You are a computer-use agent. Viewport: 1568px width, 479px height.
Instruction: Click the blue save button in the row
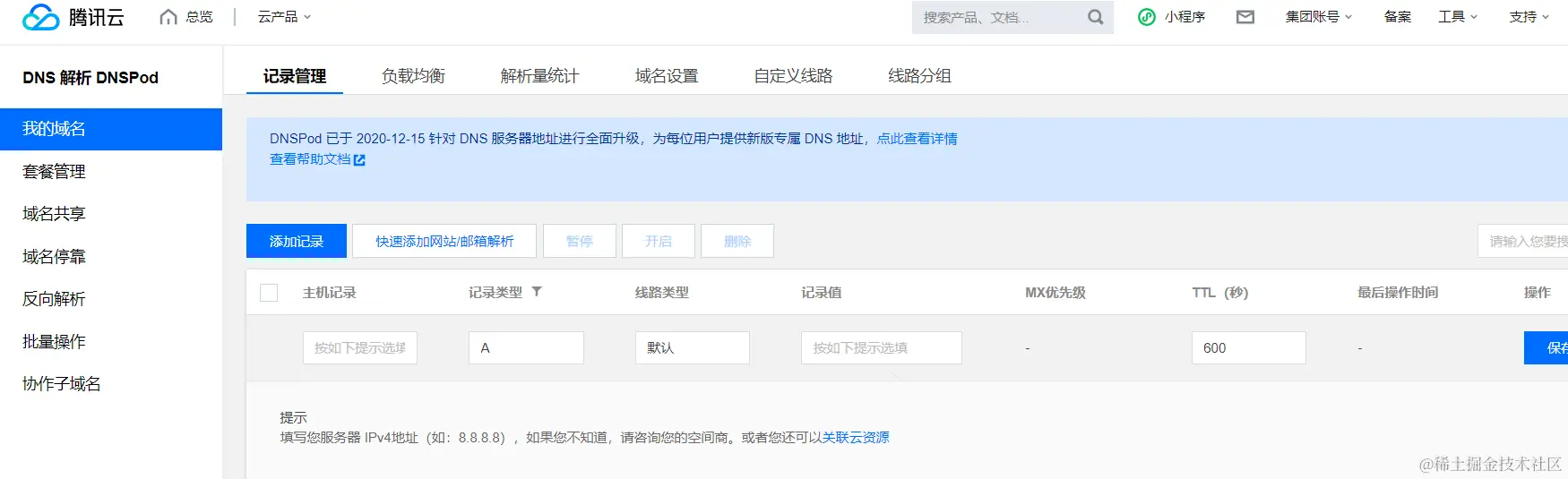1546,347
